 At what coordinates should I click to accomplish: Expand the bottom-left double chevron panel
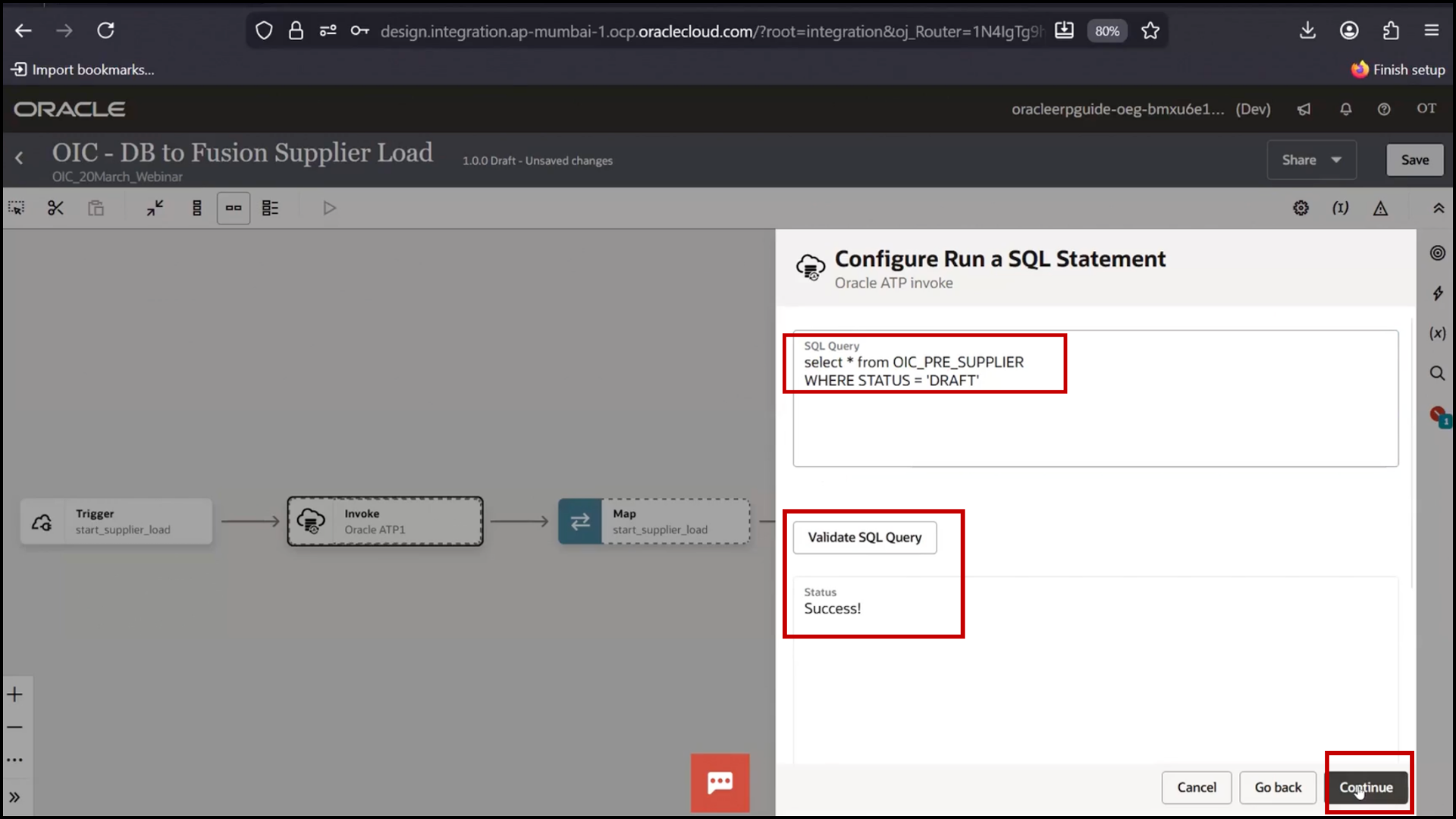click(x=15, y=798)
